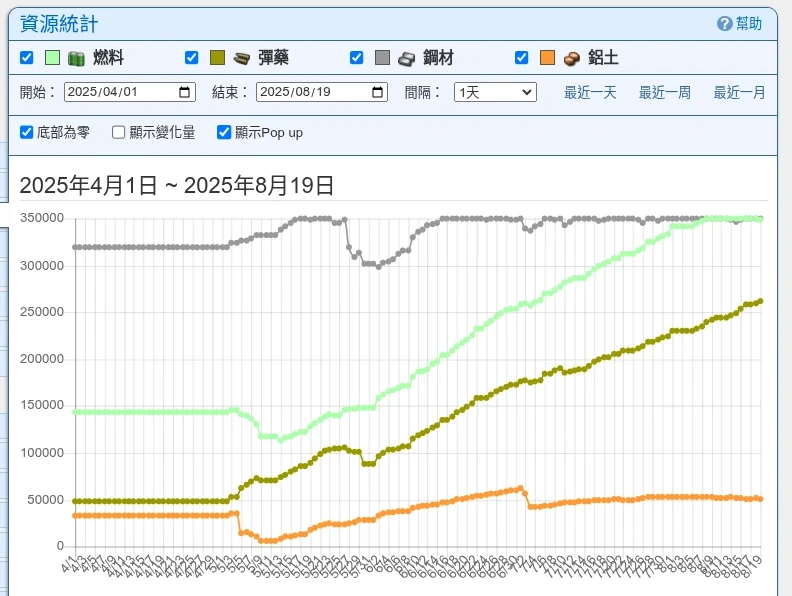Click the ammo icon next to 彈藥
The image size is (792, 596).
point(241,58)
